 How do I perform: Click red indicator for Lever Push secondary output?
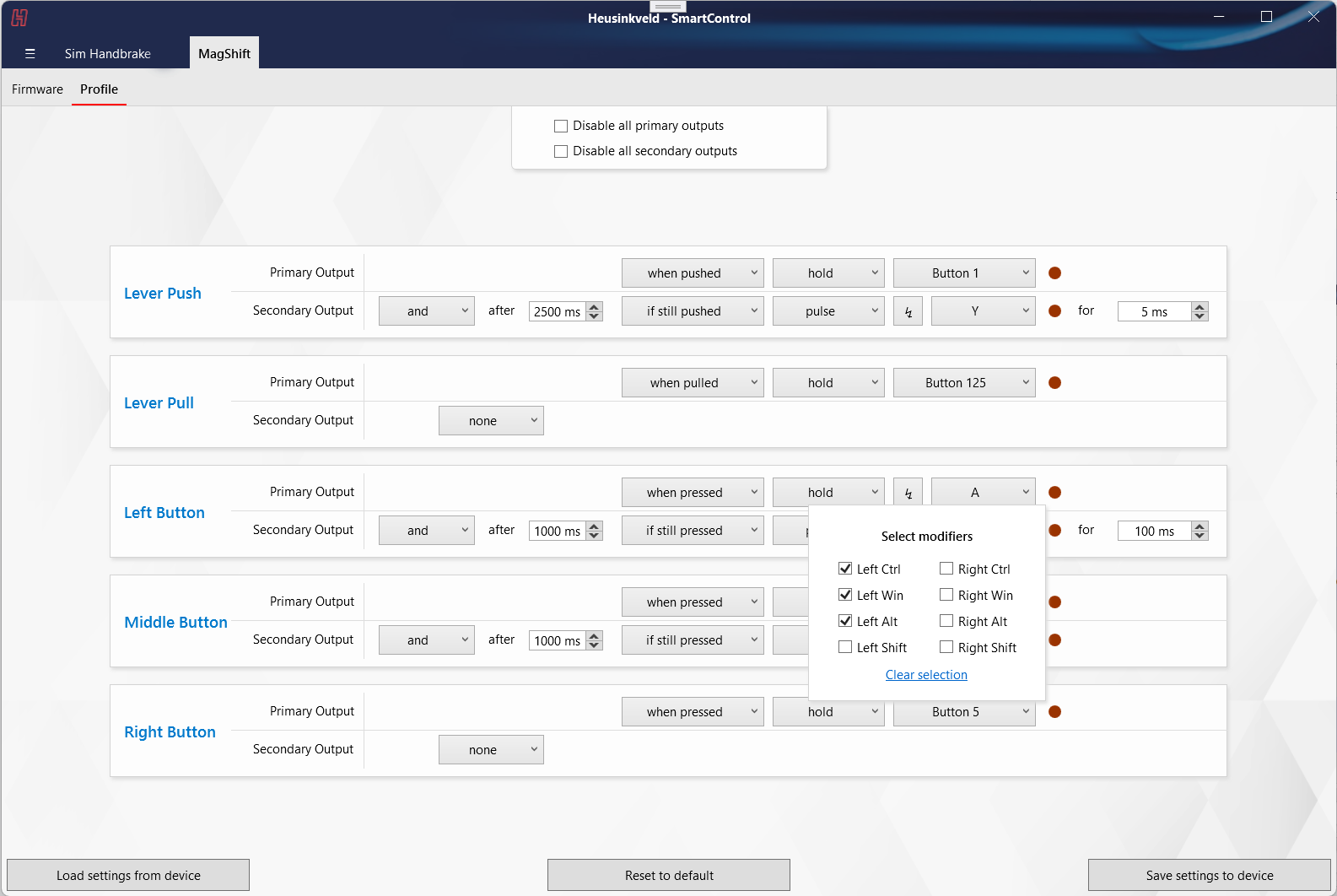(1054, 311)
